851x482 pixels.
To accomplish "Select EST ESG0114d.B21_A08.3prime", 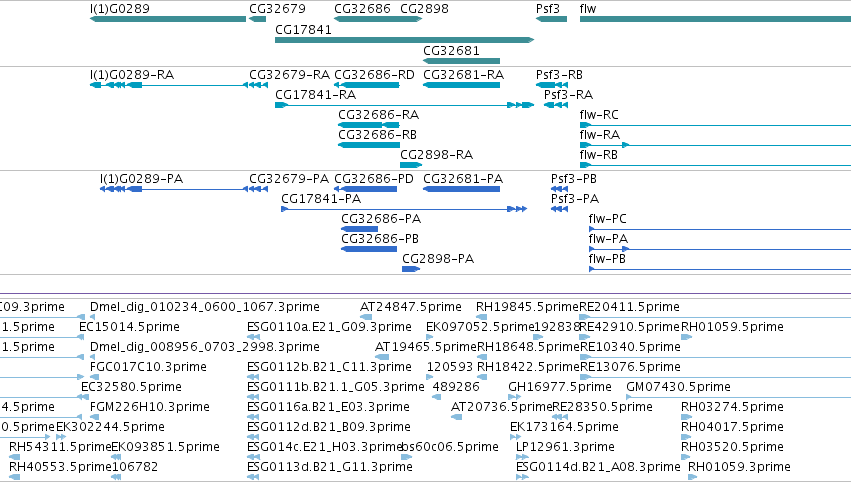I will [598, 467].
